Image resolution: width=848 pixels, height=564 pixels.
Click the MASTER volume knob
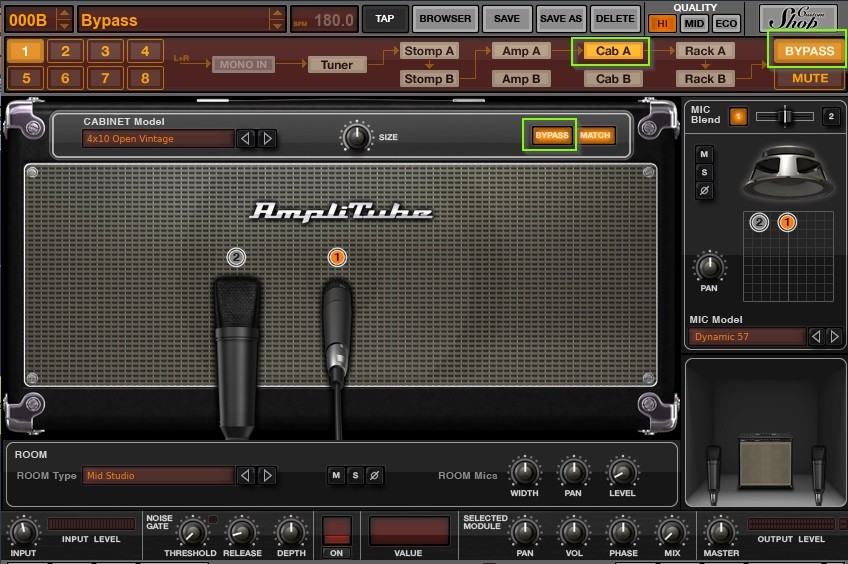click(x=721, y=531)
